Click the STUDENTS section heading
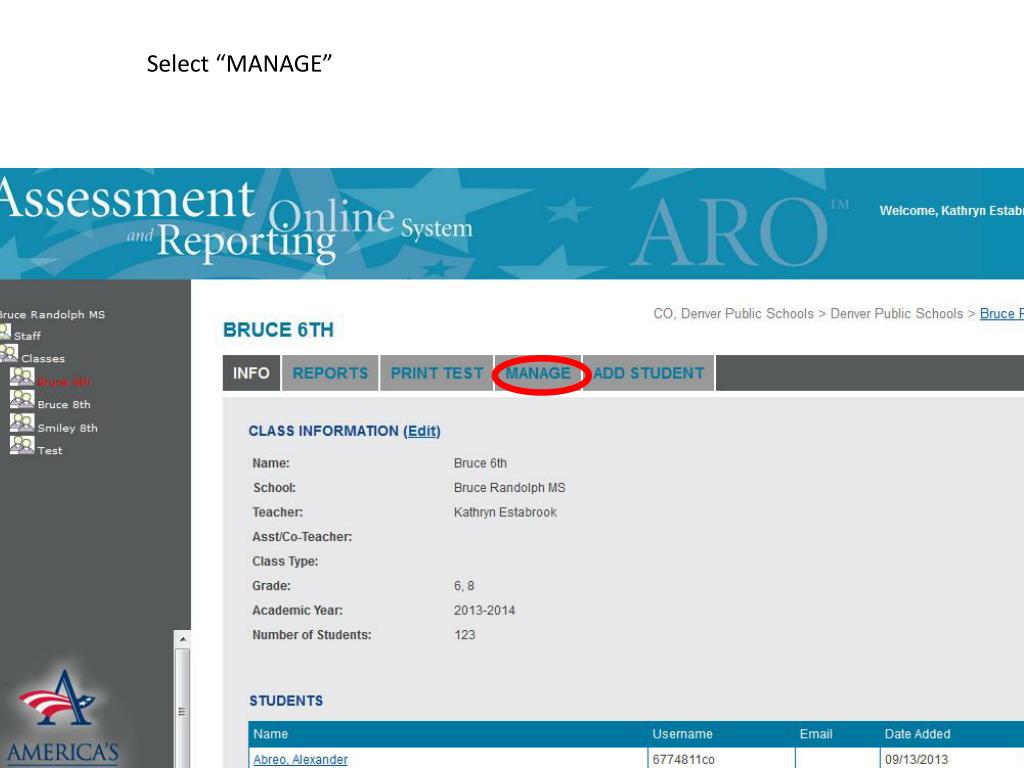 [x=286, y=701]
